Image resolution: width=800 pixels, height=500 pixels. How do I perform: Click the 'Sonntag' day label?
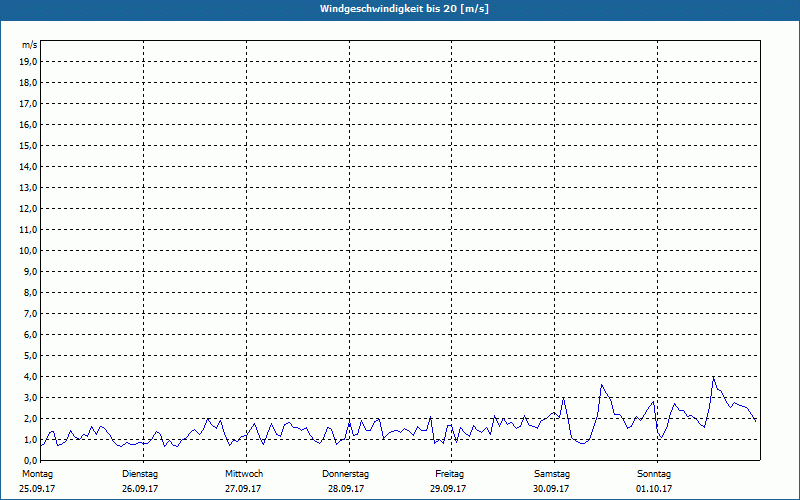pos(654,474)
